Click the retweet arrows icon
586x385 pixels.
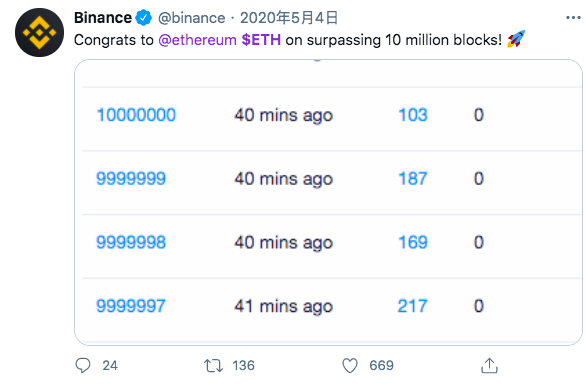[x=213, y=365]
